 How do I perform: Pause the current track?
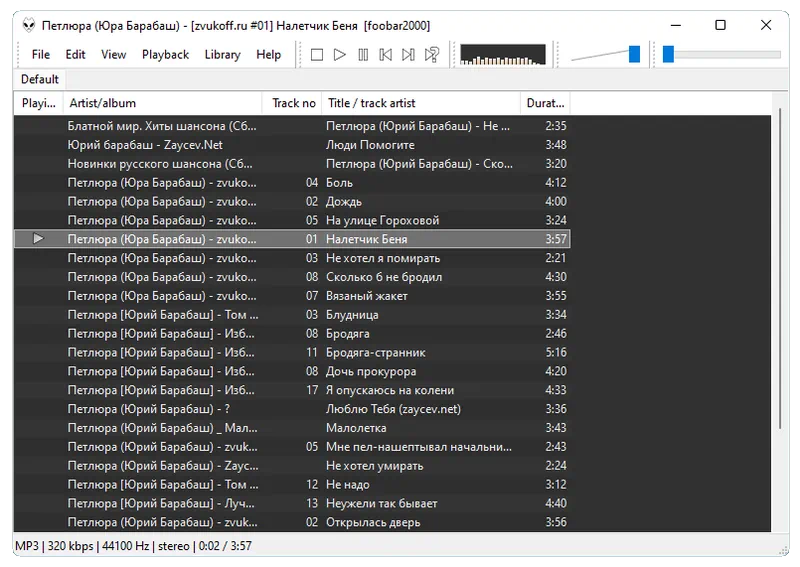point(362,55)
